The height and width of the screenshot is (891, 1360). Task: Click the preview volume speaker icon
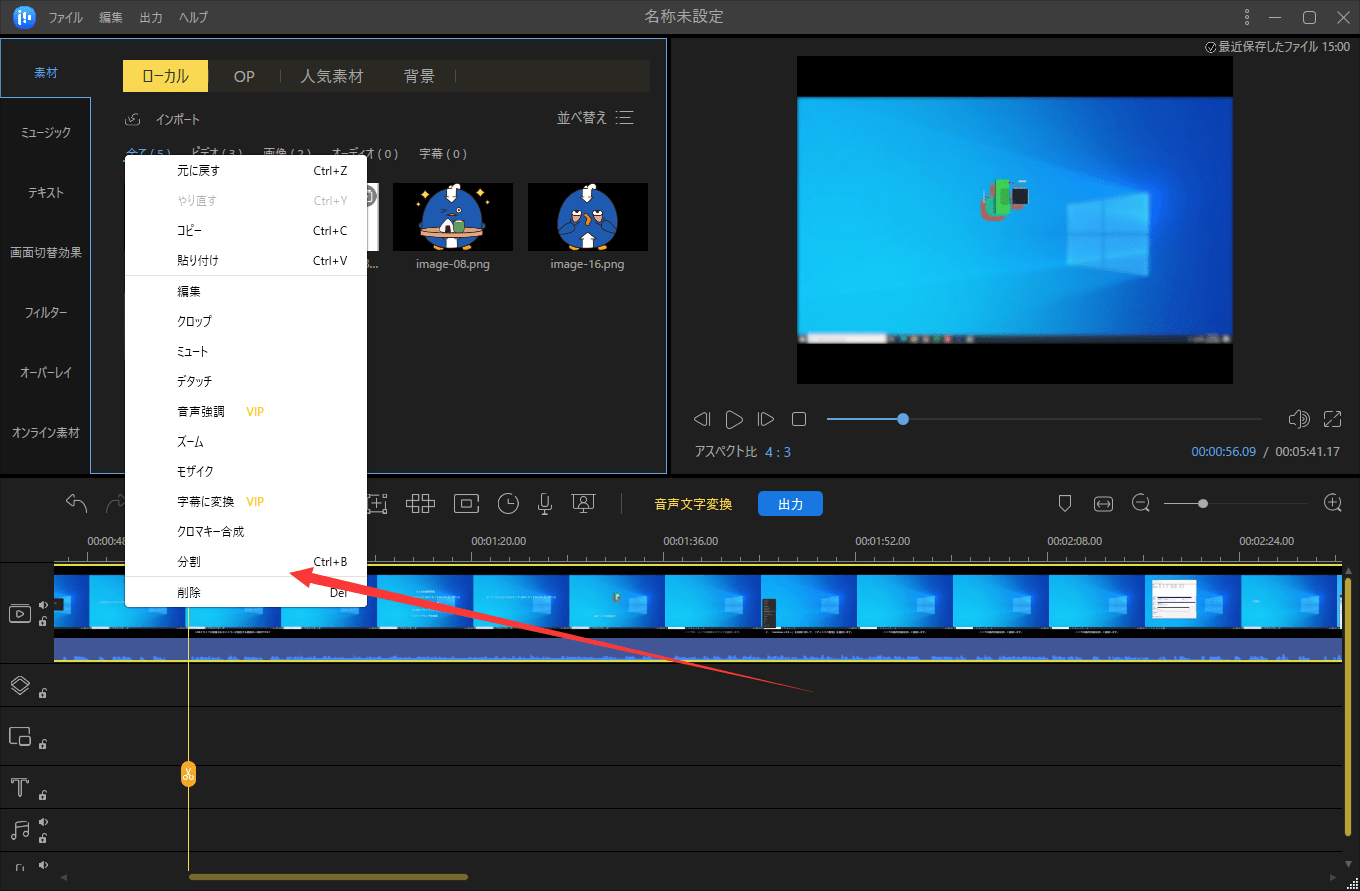1299,419
